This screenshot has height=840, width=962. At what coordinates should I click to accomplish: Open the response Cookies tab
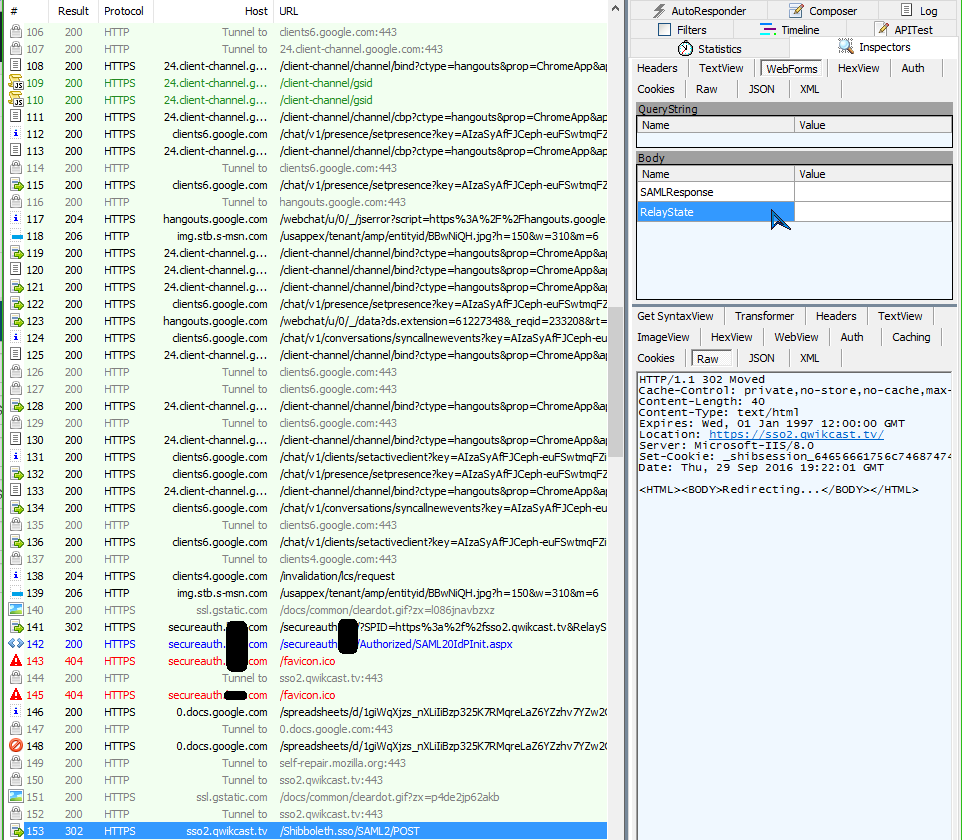(x=656, y=358)
